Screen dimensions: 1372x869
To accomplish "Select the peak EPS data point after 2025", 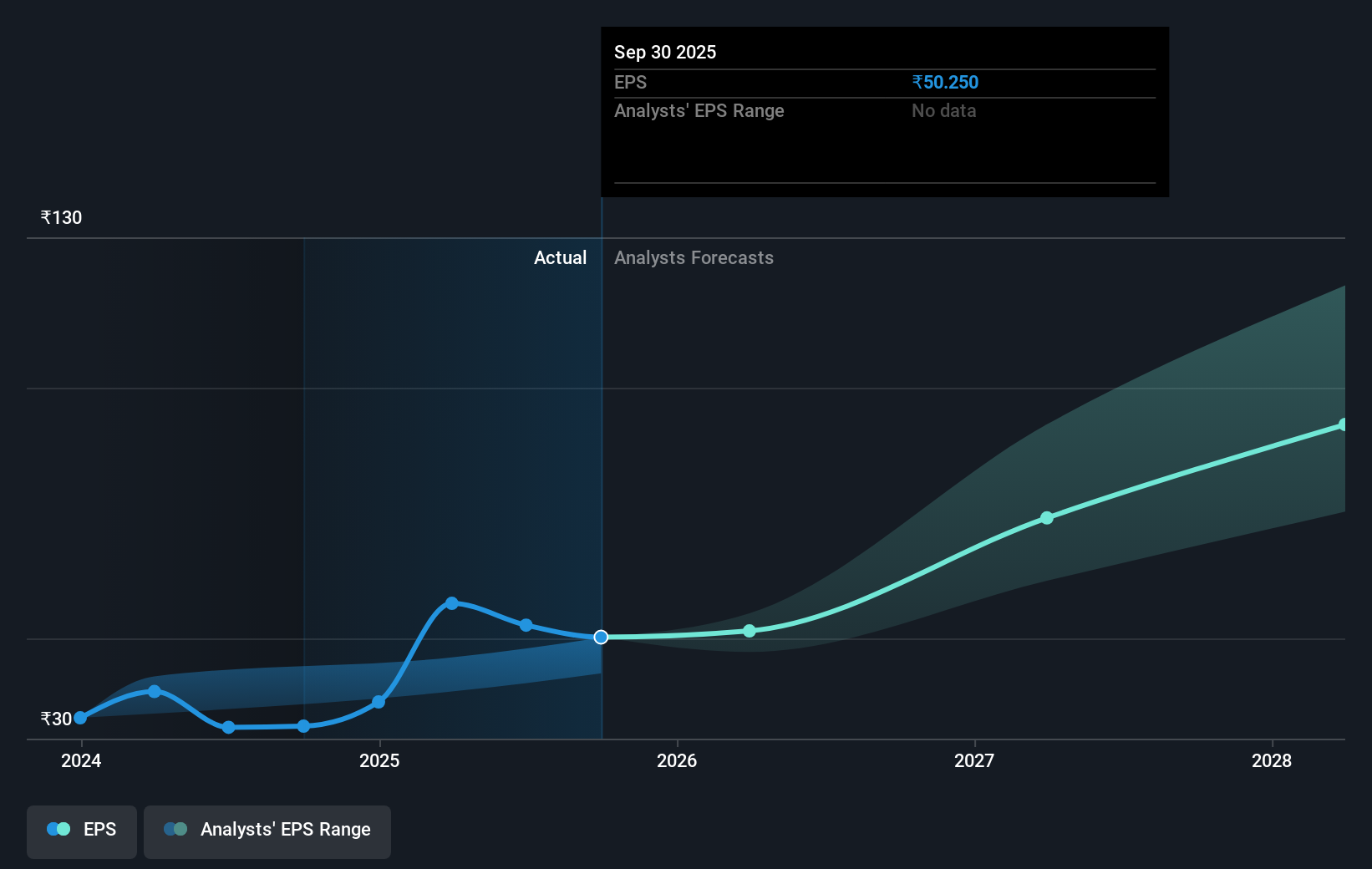I will click(x=451, y=603).
